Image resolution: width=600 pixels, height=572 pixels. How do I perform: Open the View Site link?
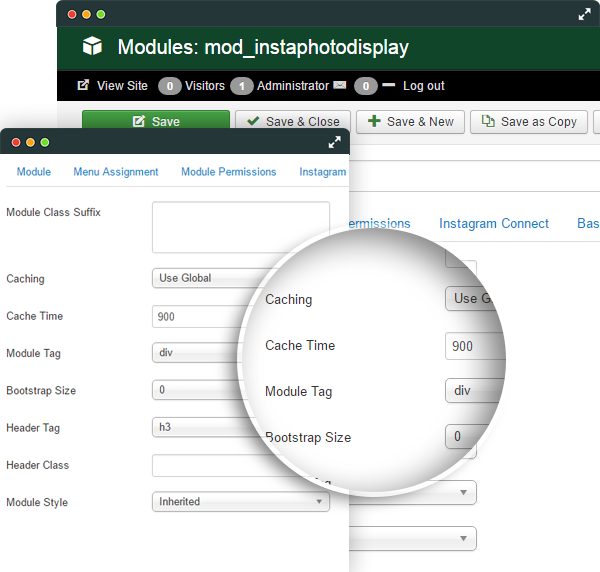(x=122, y=85)
